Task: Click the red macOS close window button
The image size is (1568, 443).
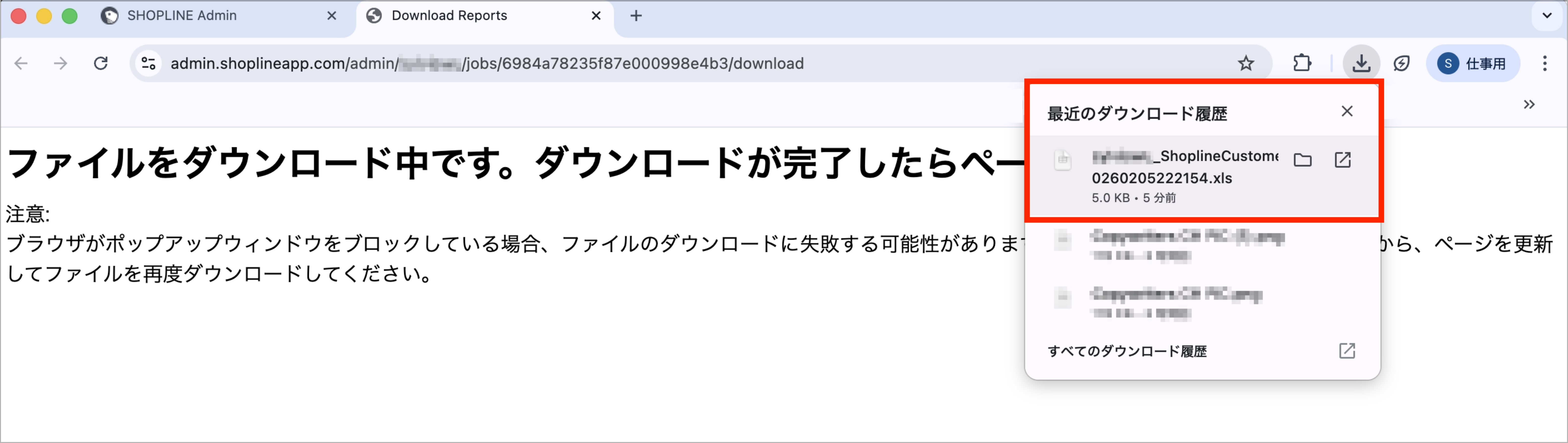Action: click(x=18, y=16)
